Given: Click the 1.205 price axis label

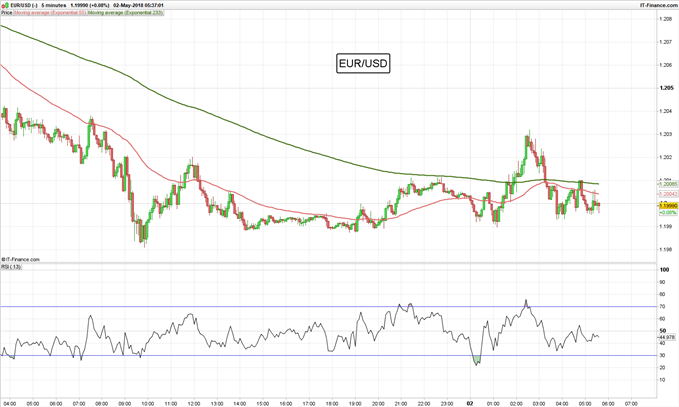Looking at the screenshot, I should (666, 88).
